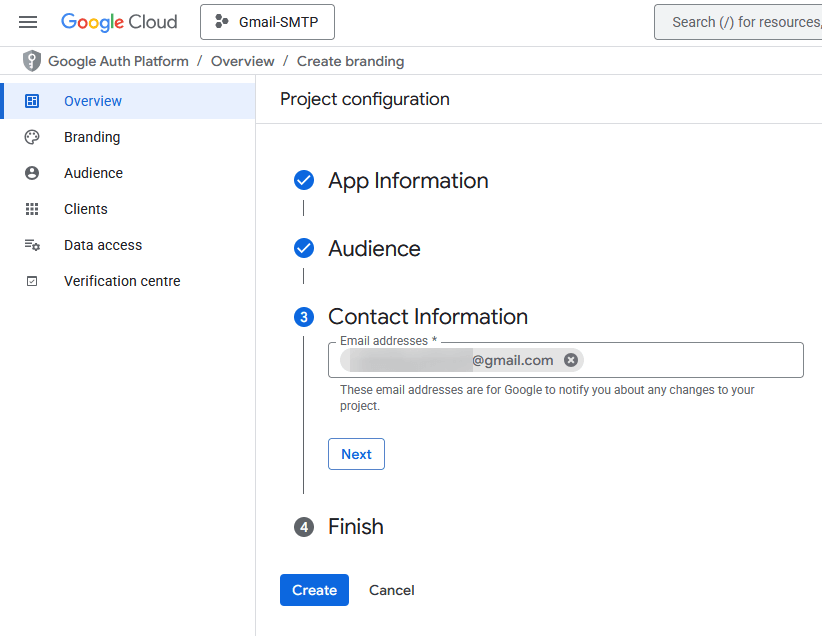Click the App Information completed checkmark
Image resolution: width=822 pixels, height=636 pixels.
(303, 180)
